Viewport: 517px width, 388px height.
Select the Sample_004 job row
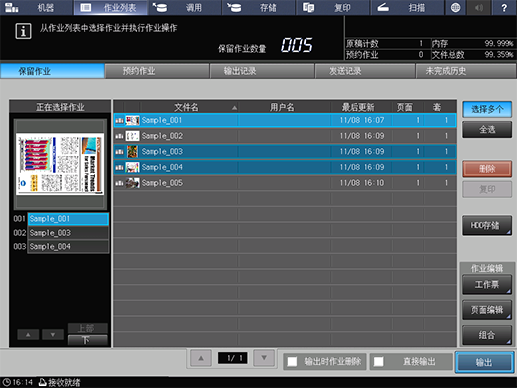click(x=285, y=167)
